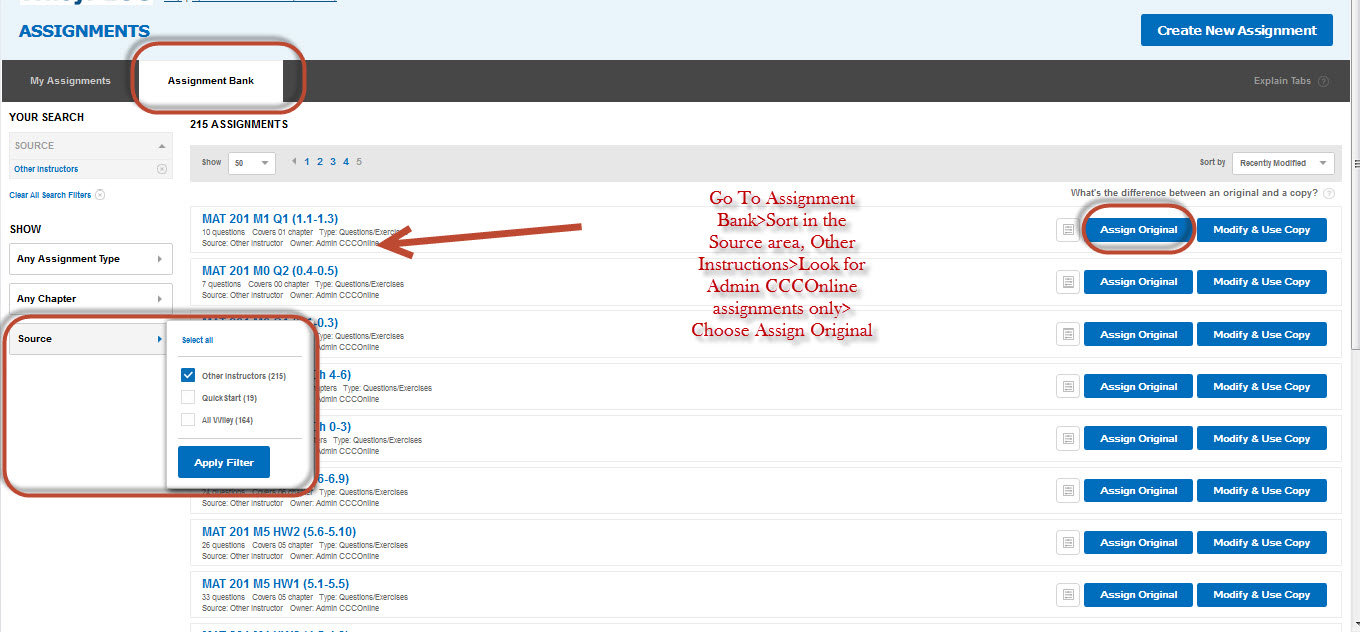Open preview icon for MAT 201 M5 HW2 (5.6-5.10)
This screenshot has height=632, width=1360.
[x=1068, y=542]
